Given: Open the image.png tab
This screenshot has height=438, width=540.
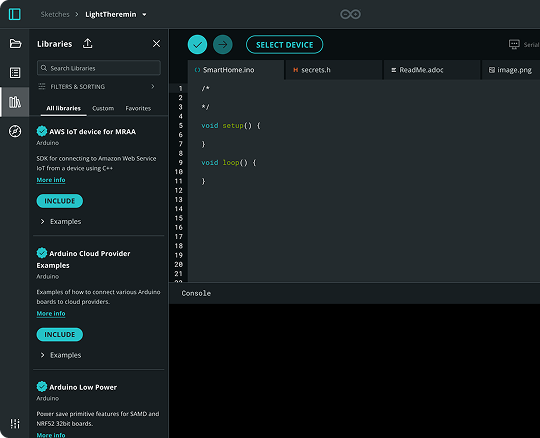Looking at the screenshot, I should coord(511,70).
